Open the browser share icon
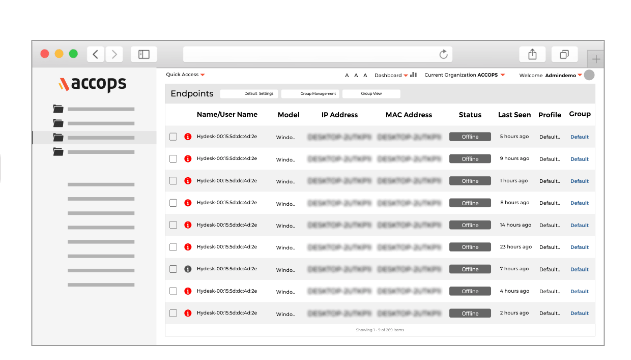Screen dimensions: 631x360 click(532, 54)
